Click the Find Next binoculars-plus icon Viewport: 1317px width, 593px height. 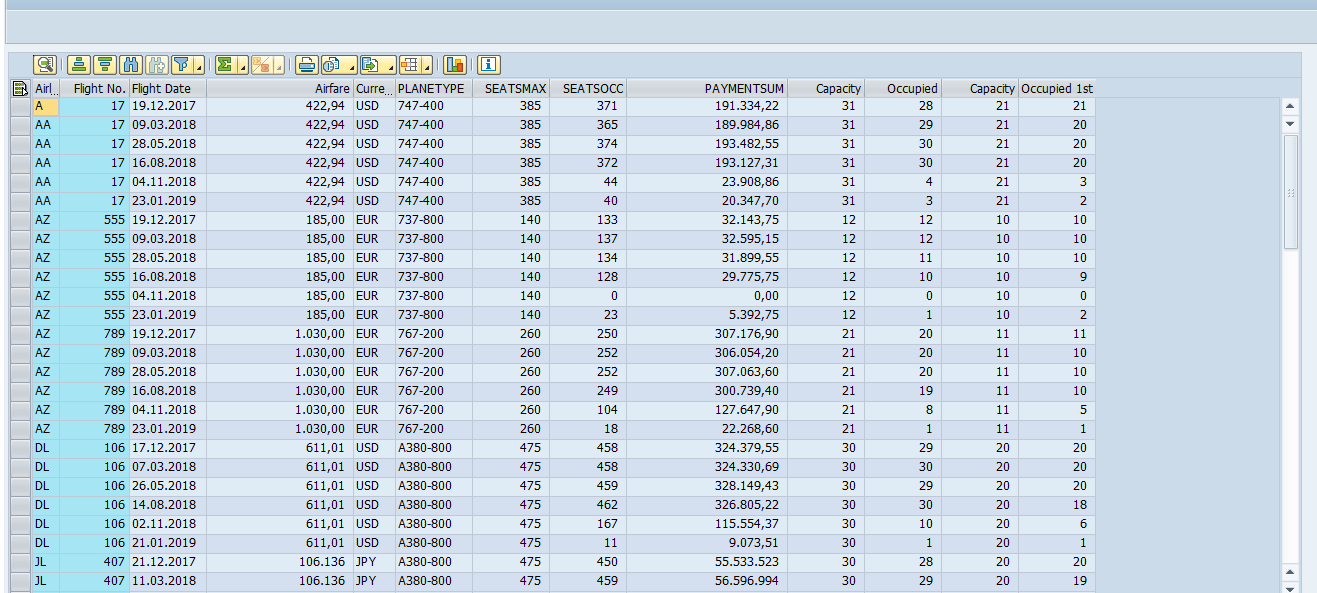156,65
